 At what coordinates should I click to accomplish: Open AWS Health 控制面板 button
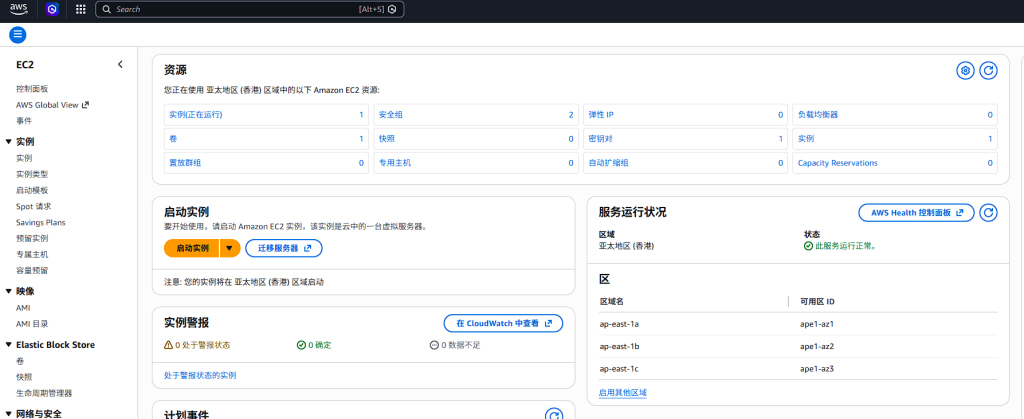(916, 212)
